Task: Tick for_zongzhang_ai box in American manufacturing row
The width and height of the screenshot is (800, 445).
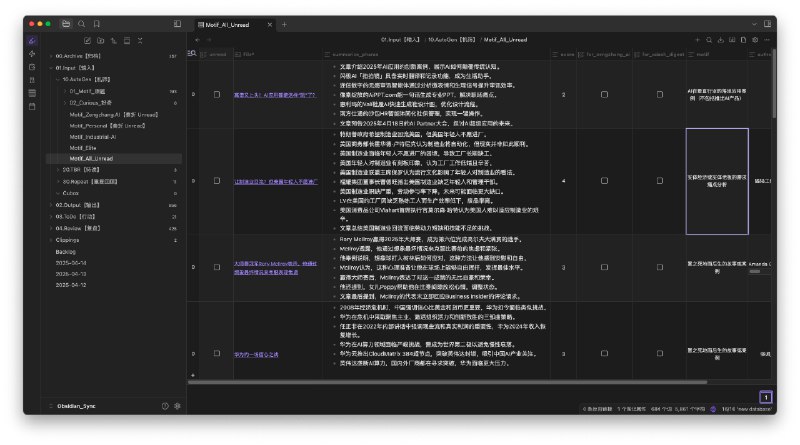Action: click(604, 181)
